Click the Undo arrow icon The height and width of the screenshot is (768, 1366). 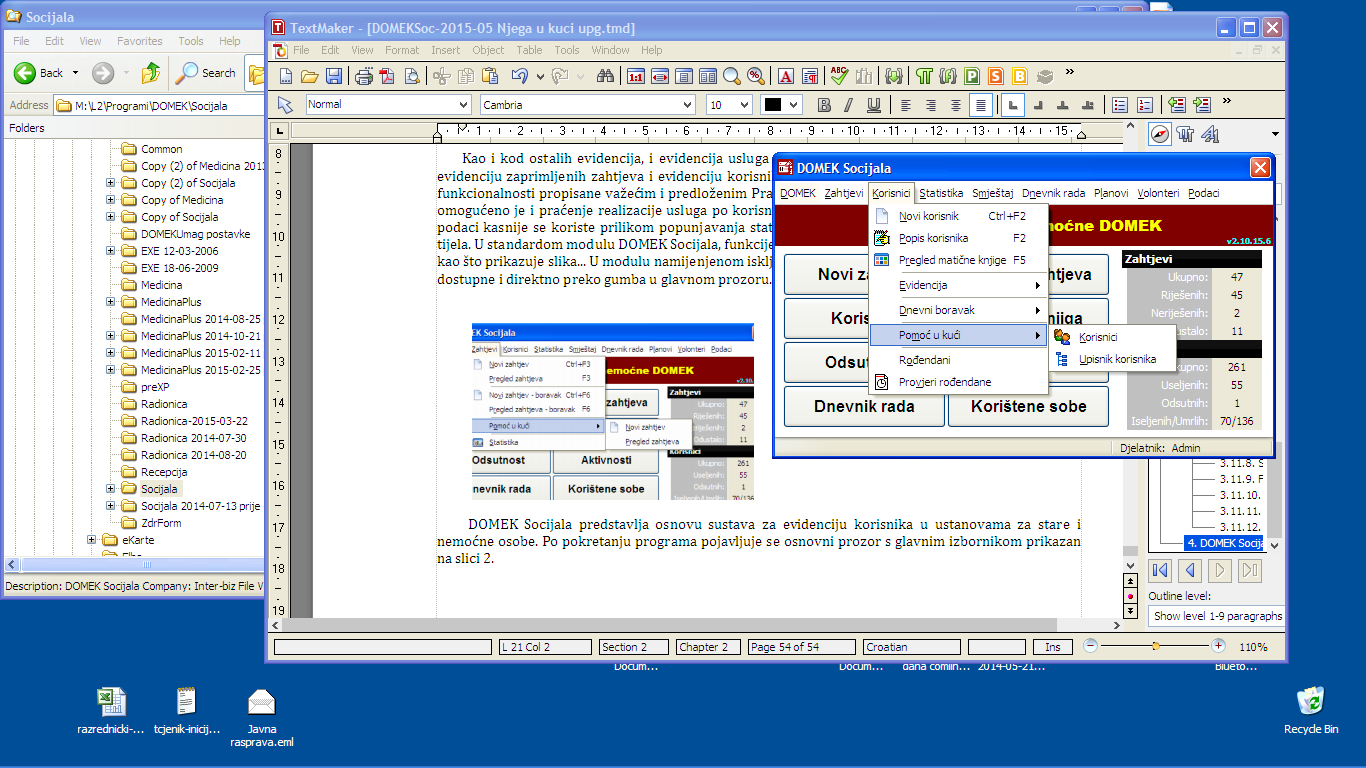pos(519,76)
